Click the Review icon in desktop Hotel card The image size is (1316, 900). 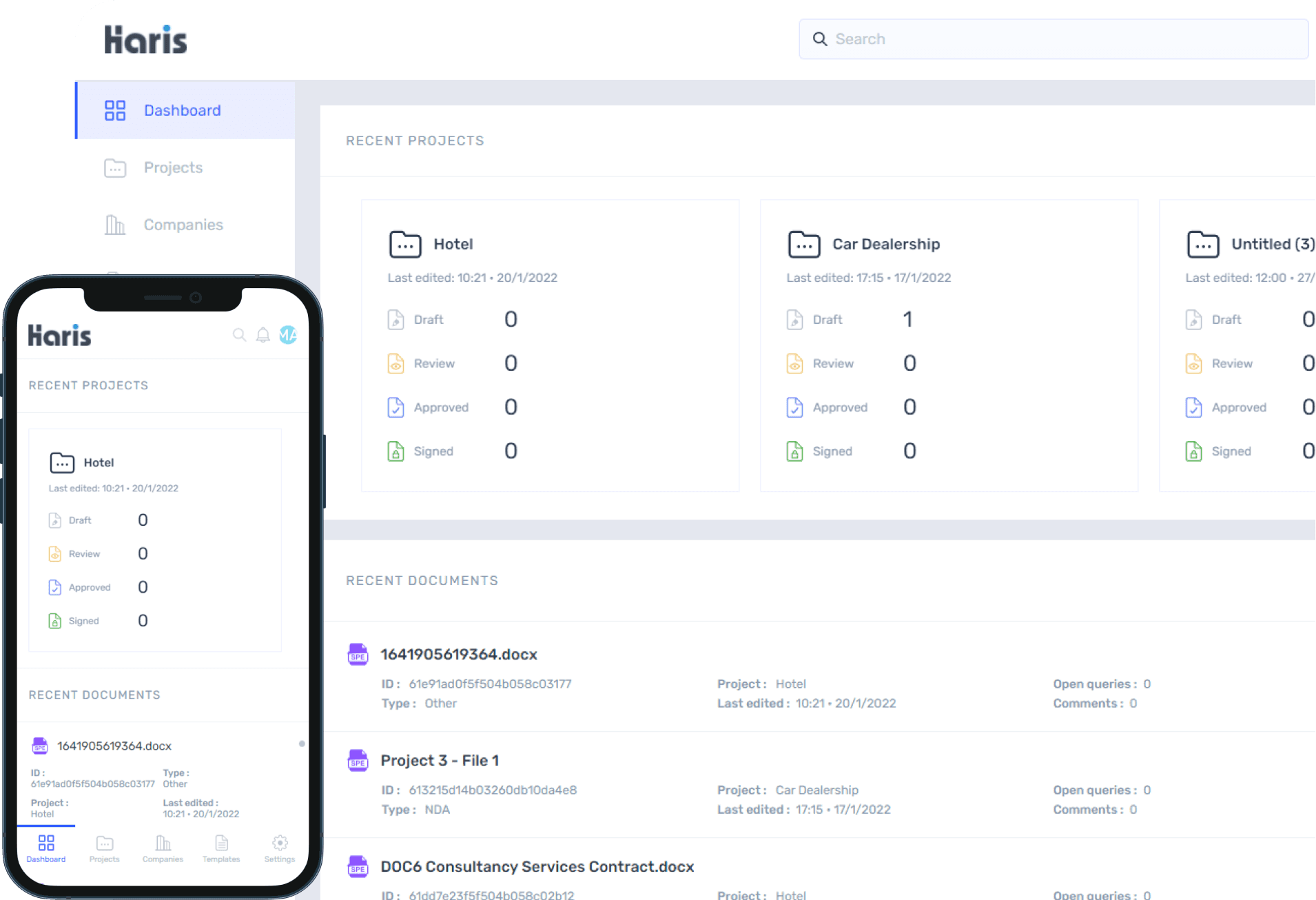395,363
